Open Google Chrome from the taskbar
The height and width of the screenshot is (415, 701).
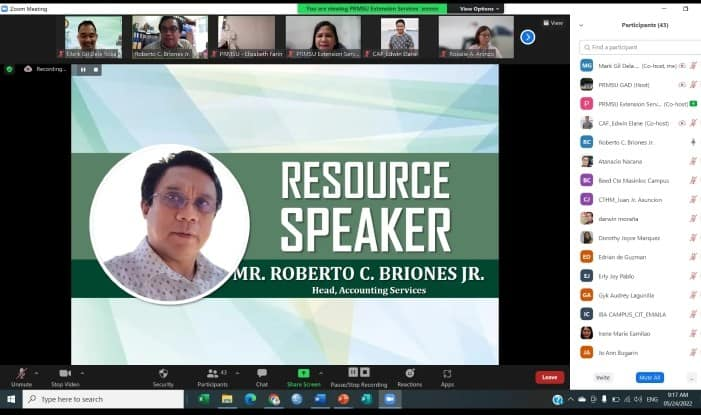[x=274, y=399]
